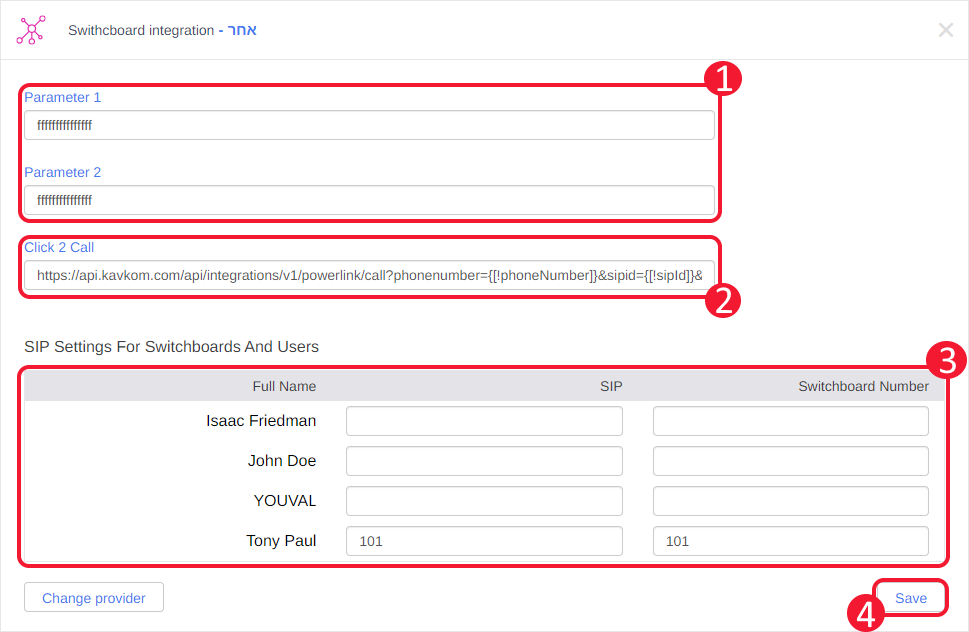Focus YOUVAL's Switchboard Number field
The height and width of the screenshot is (632, 969).
(x=790, y=501)
